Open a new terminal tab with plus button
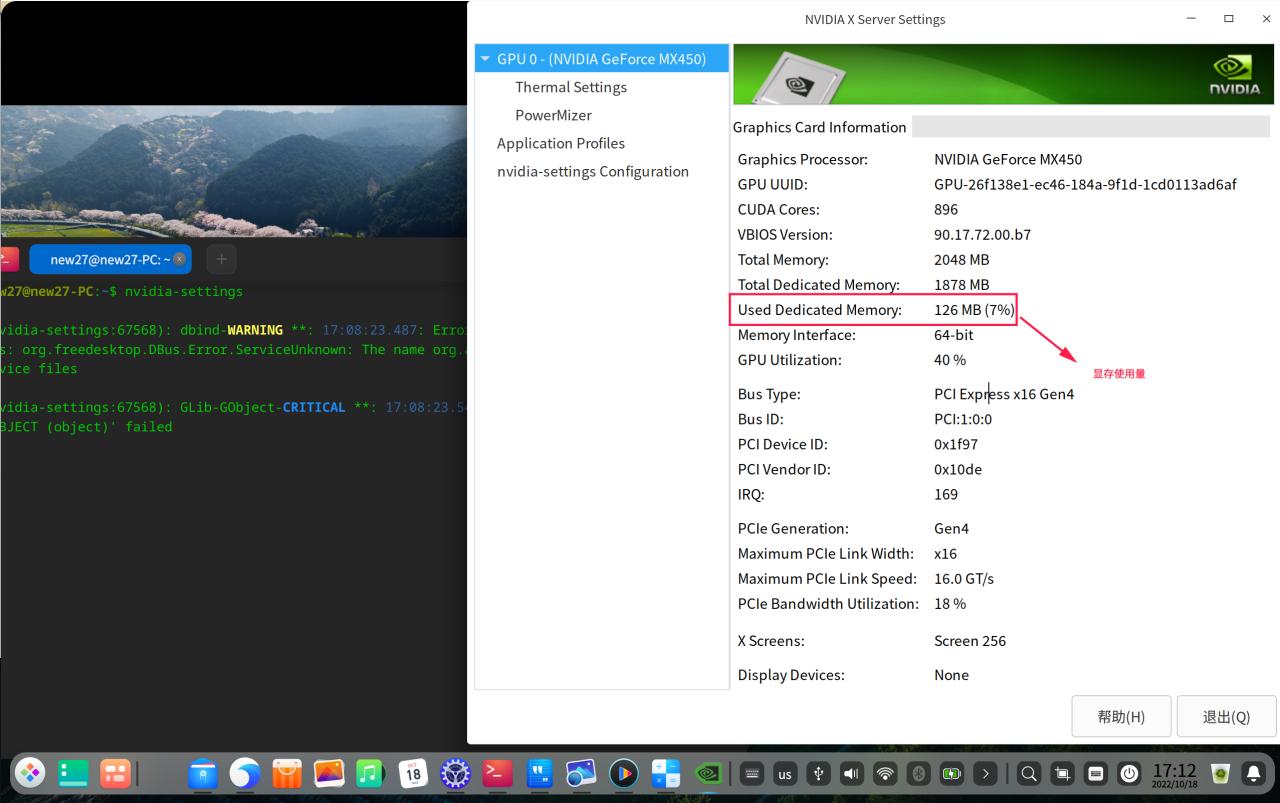The height and width of the screenshot is (803, 1280). [x=221, y=259]
